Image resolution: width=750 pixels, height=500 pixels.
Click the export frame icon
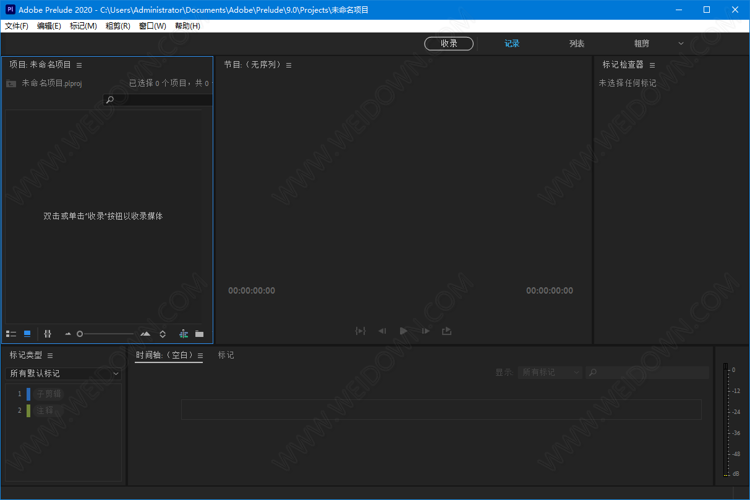coord(446,331)
